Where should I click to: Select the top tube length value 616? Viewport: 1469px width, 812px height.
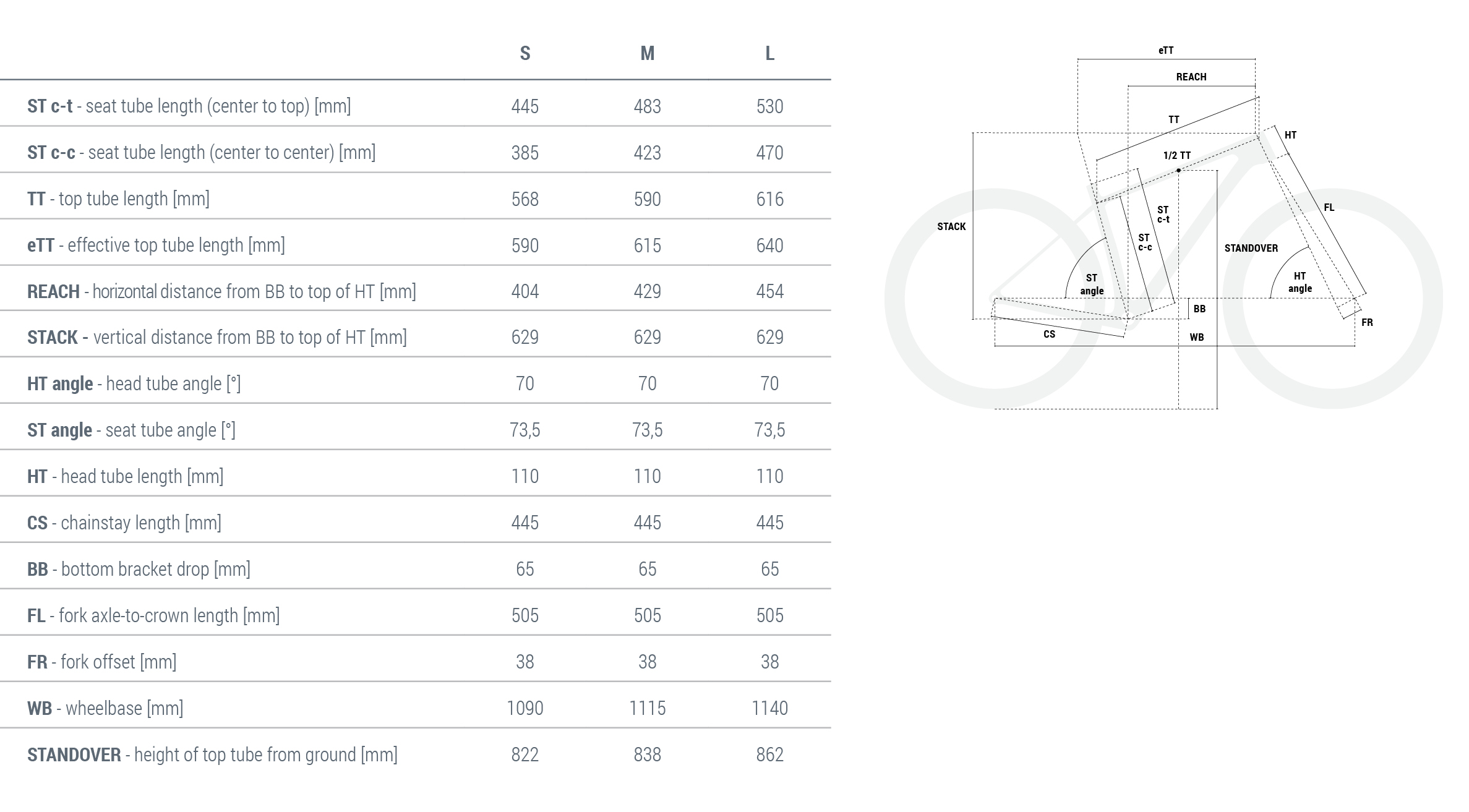pyautogui.click(x=769, y=199)
